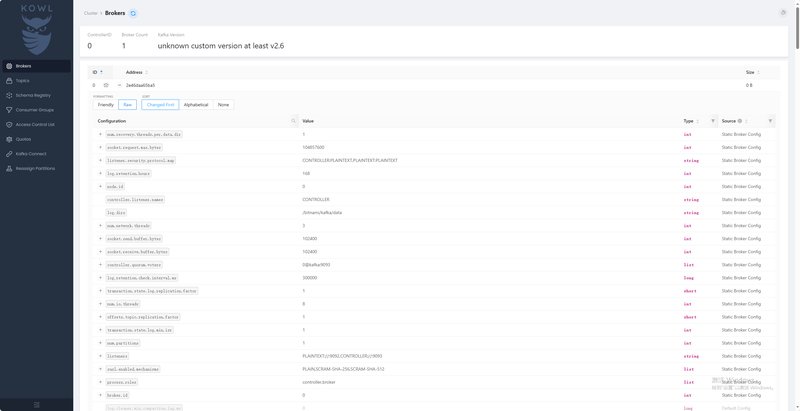Image resolution: width=800 pixels, height=411 pixels.
Task: Click the info icon beside Source header
Action: click(x=741, y=120)
